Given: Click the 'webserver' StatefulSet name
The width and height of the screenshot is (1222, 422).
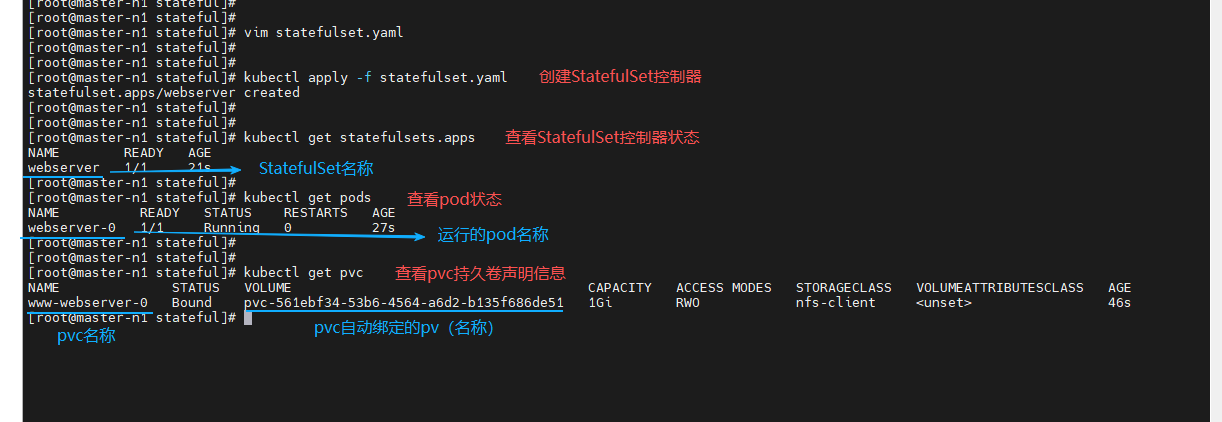Looking at the screenshot, I should [64, 167].
